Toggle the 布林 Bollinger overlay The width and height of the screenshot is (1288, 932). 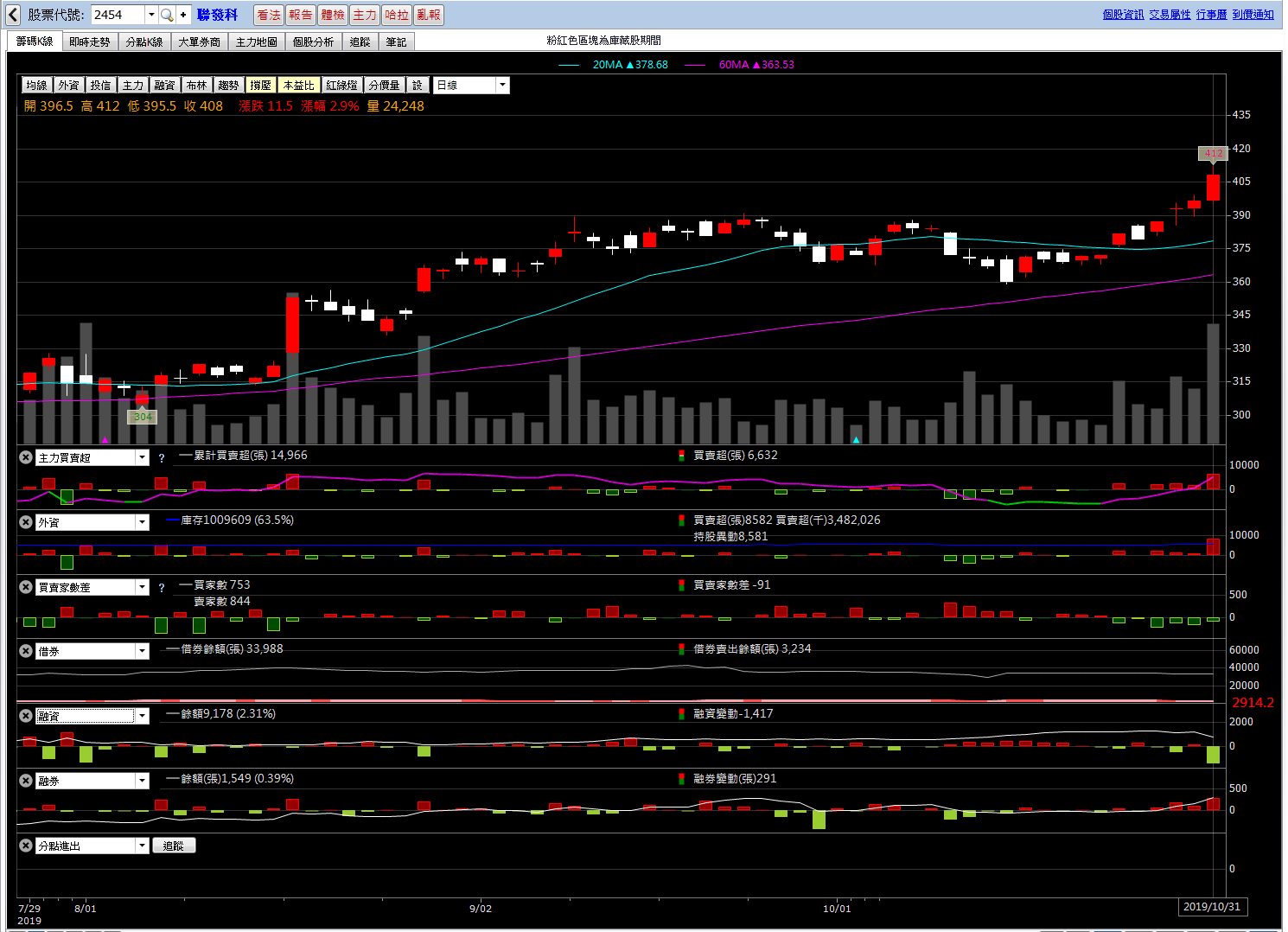click(x=196, y=85)
